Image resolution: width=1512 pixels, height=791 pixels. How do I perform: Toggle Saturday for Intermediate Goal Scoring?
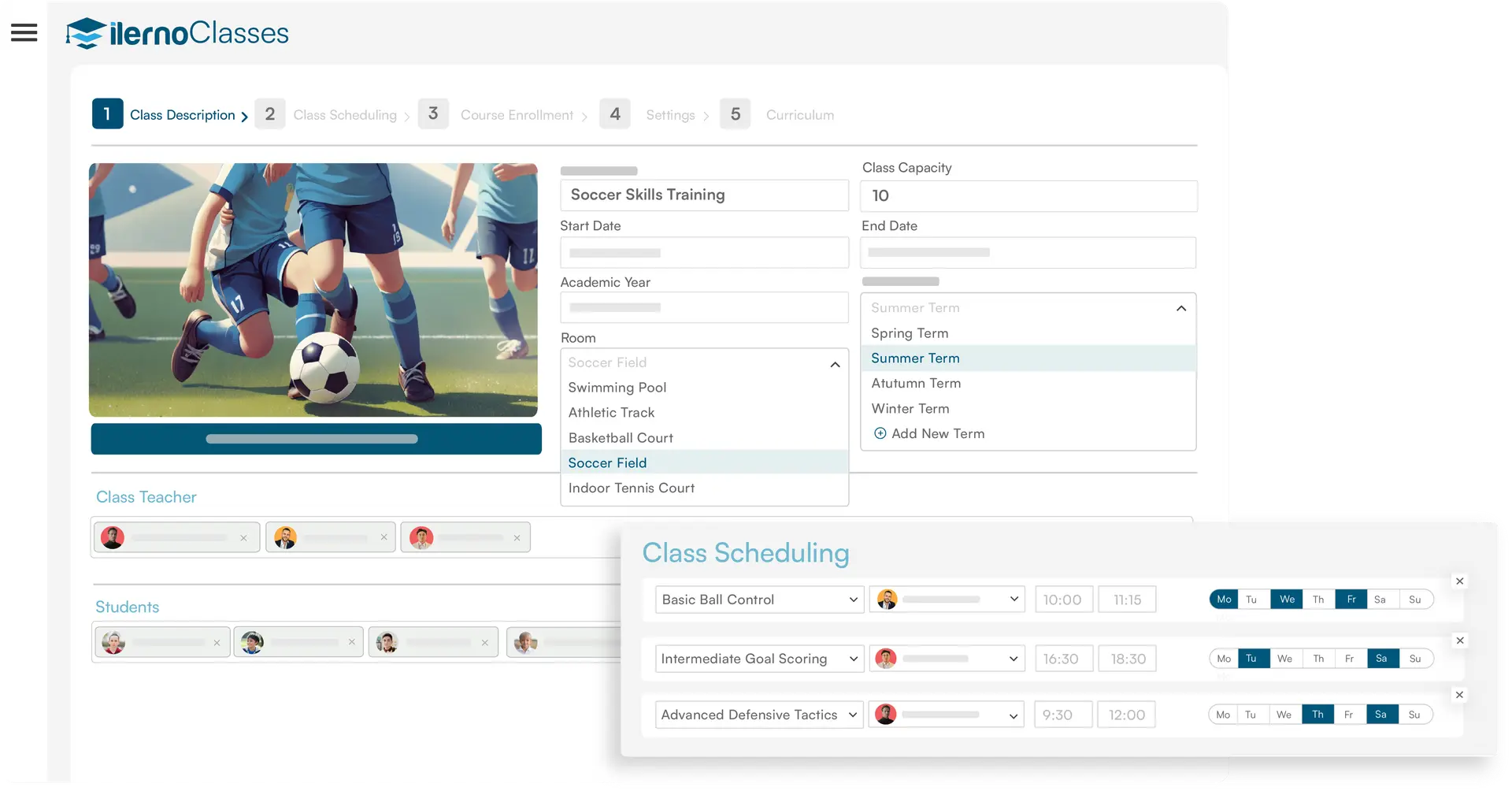click(x=1381, y=659)
